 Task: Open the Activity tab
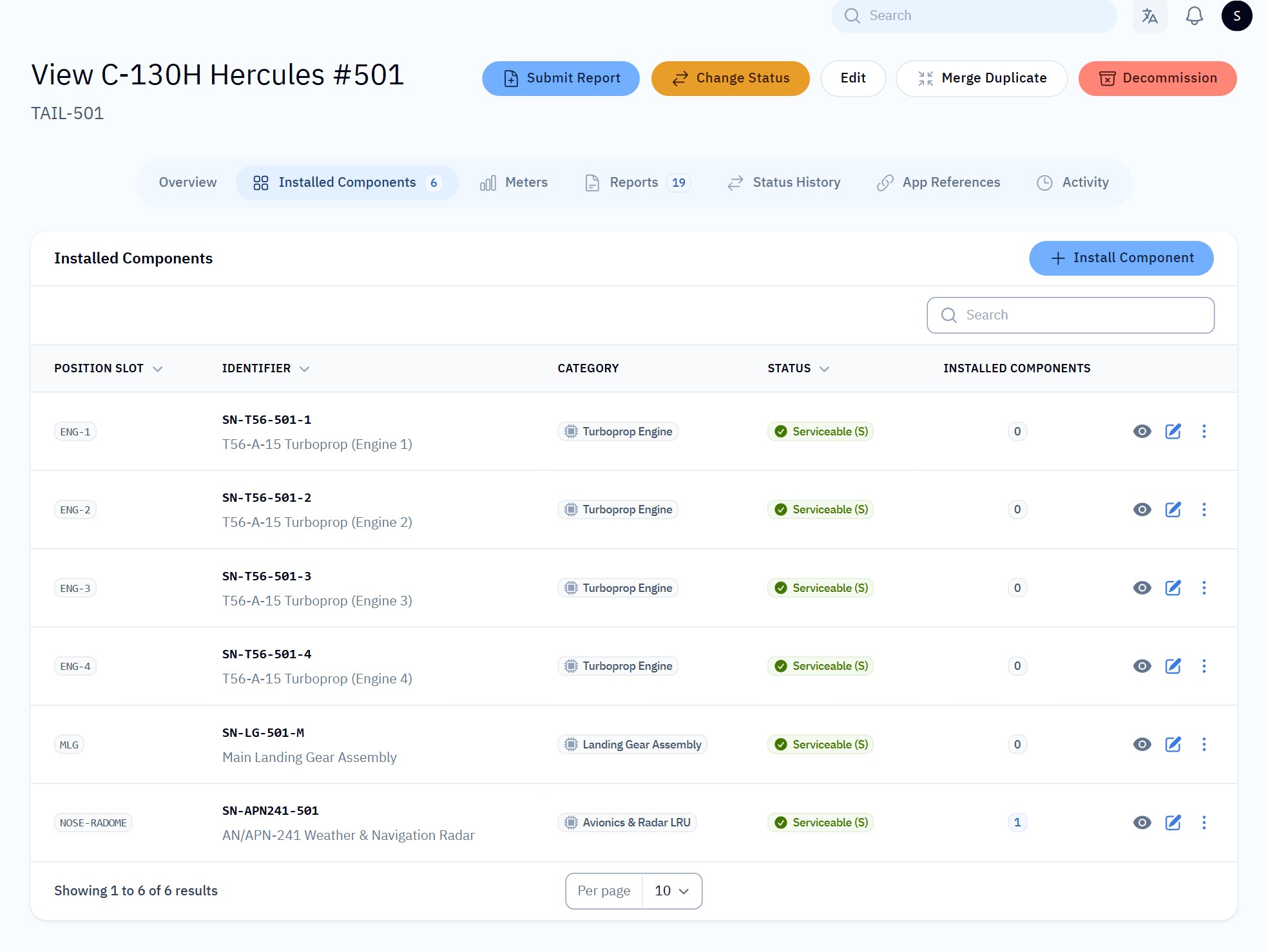point(1073,183)
